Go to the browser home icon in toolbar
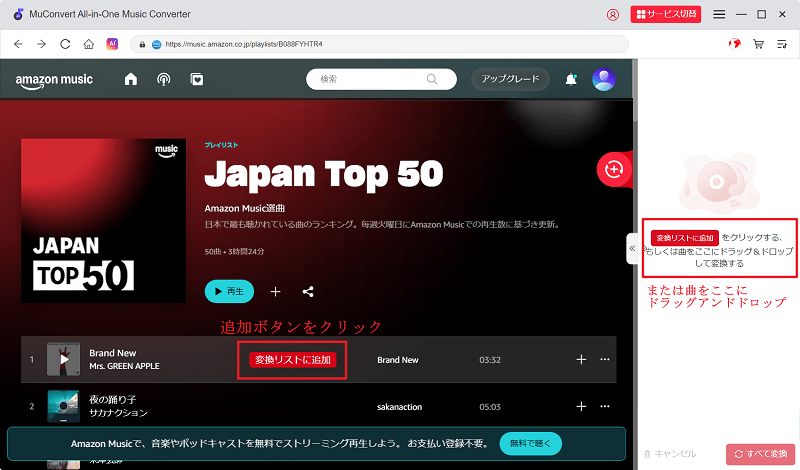 (x=89, y=44)
